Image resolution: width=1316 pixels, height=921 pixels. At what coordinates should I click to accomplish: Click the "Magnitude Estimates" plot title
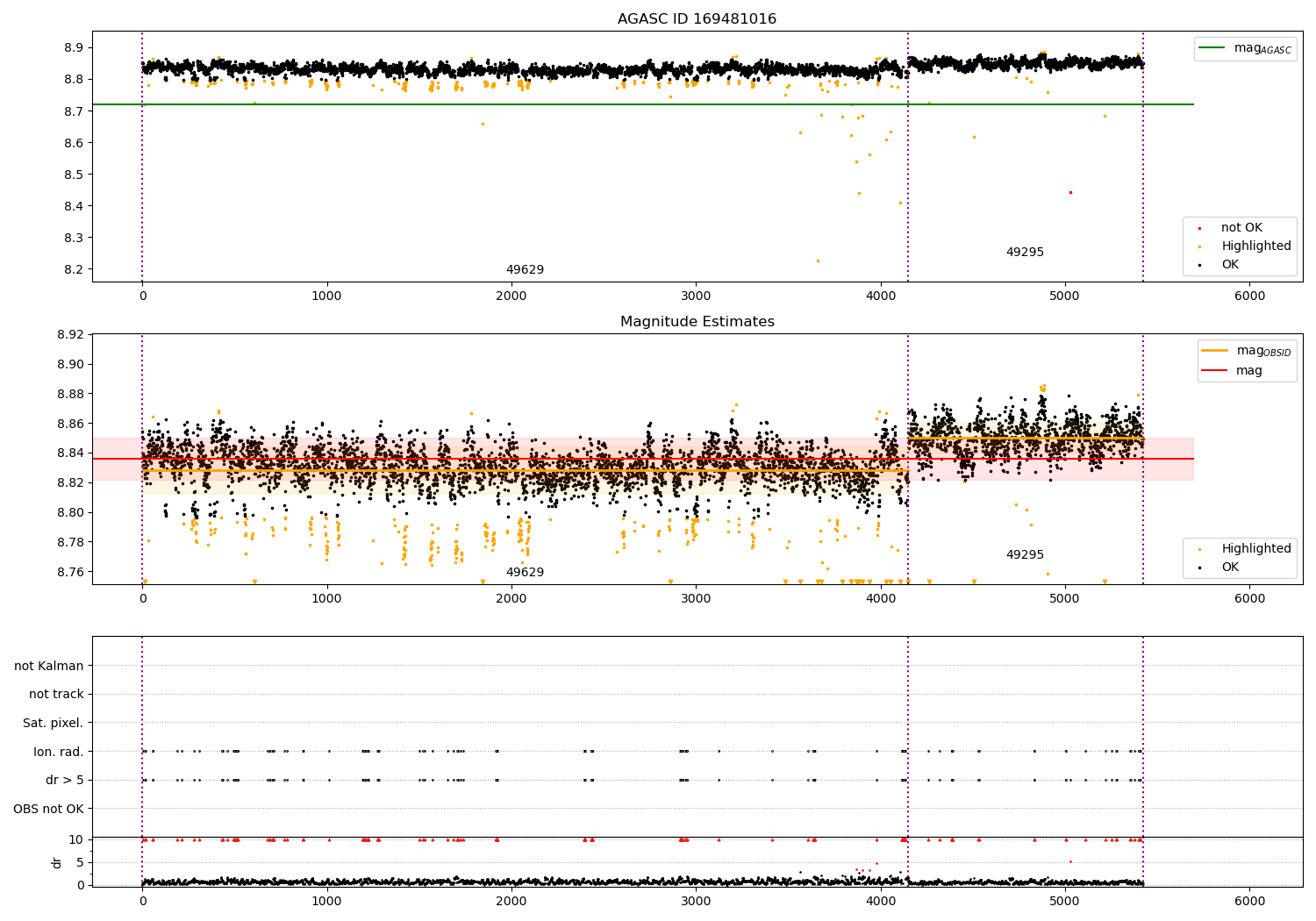697,322
